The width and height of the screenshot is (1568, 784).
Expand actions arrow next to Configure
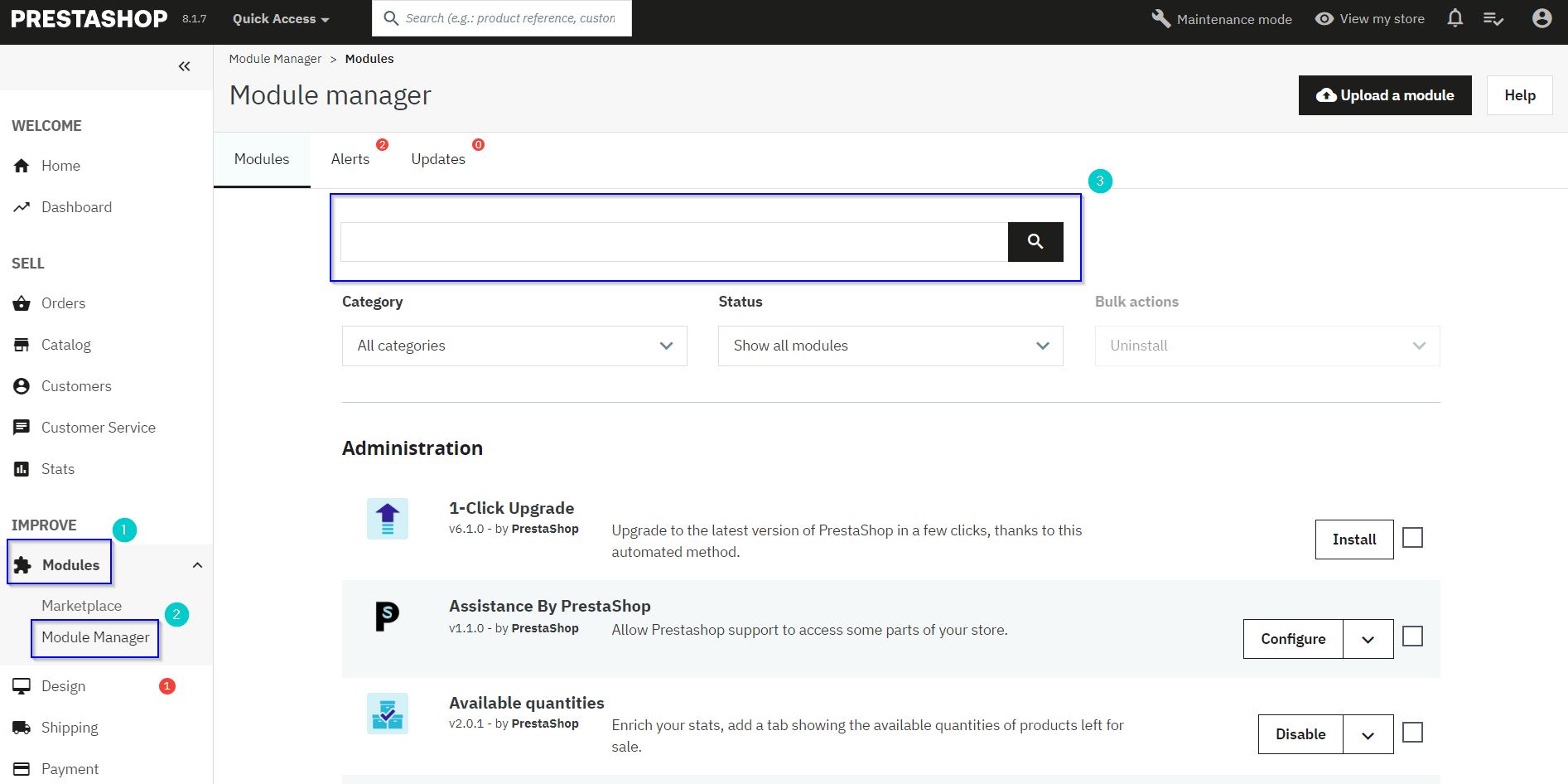(x=1368, y=639)
